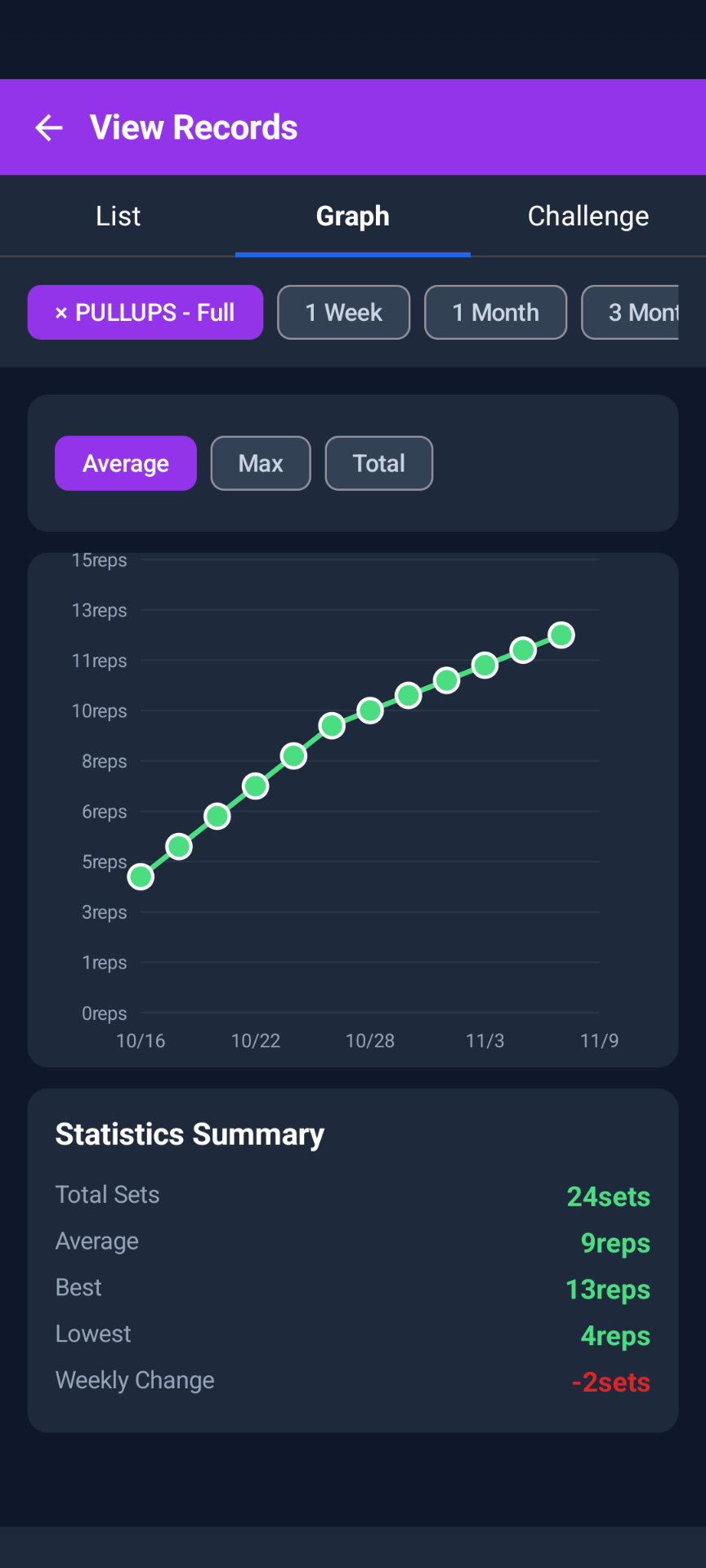Switch graph to Total mode
Screen dimensions: 706x1568
pyautogui.click(x=379, y=464)
